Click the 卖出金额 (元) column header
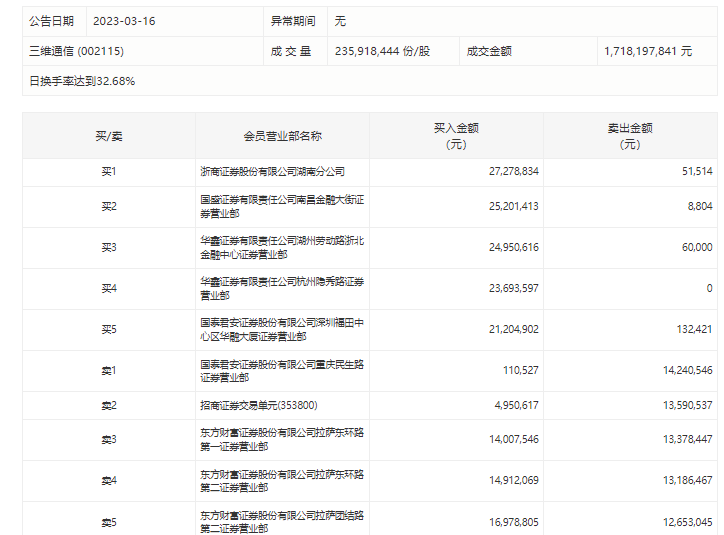The image size is (724, 535). click(x=630, y=136)
